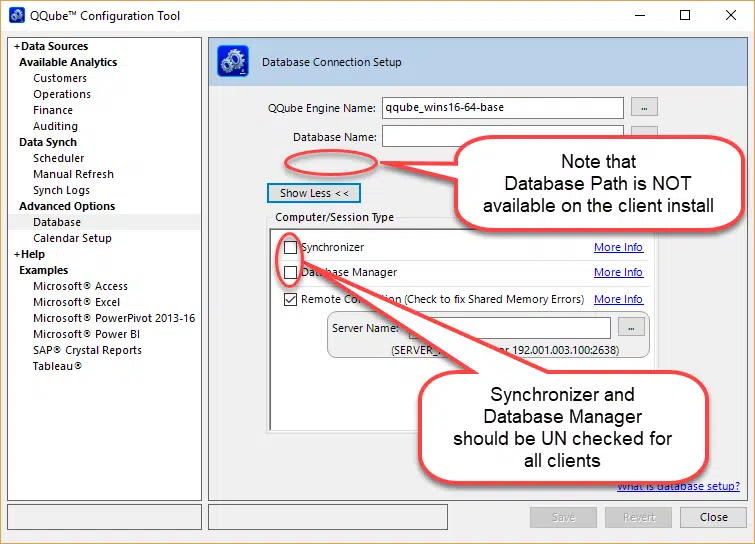Select Database under Advanced Options
Screen dimensions: 755x544
(x=57, y=222)
